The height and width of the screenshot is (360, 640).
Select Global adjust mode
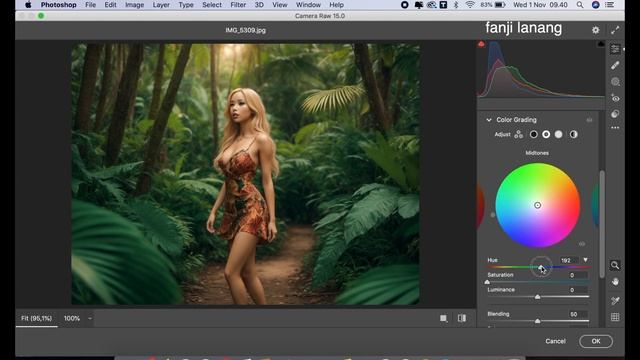click(x=573, y=134)
